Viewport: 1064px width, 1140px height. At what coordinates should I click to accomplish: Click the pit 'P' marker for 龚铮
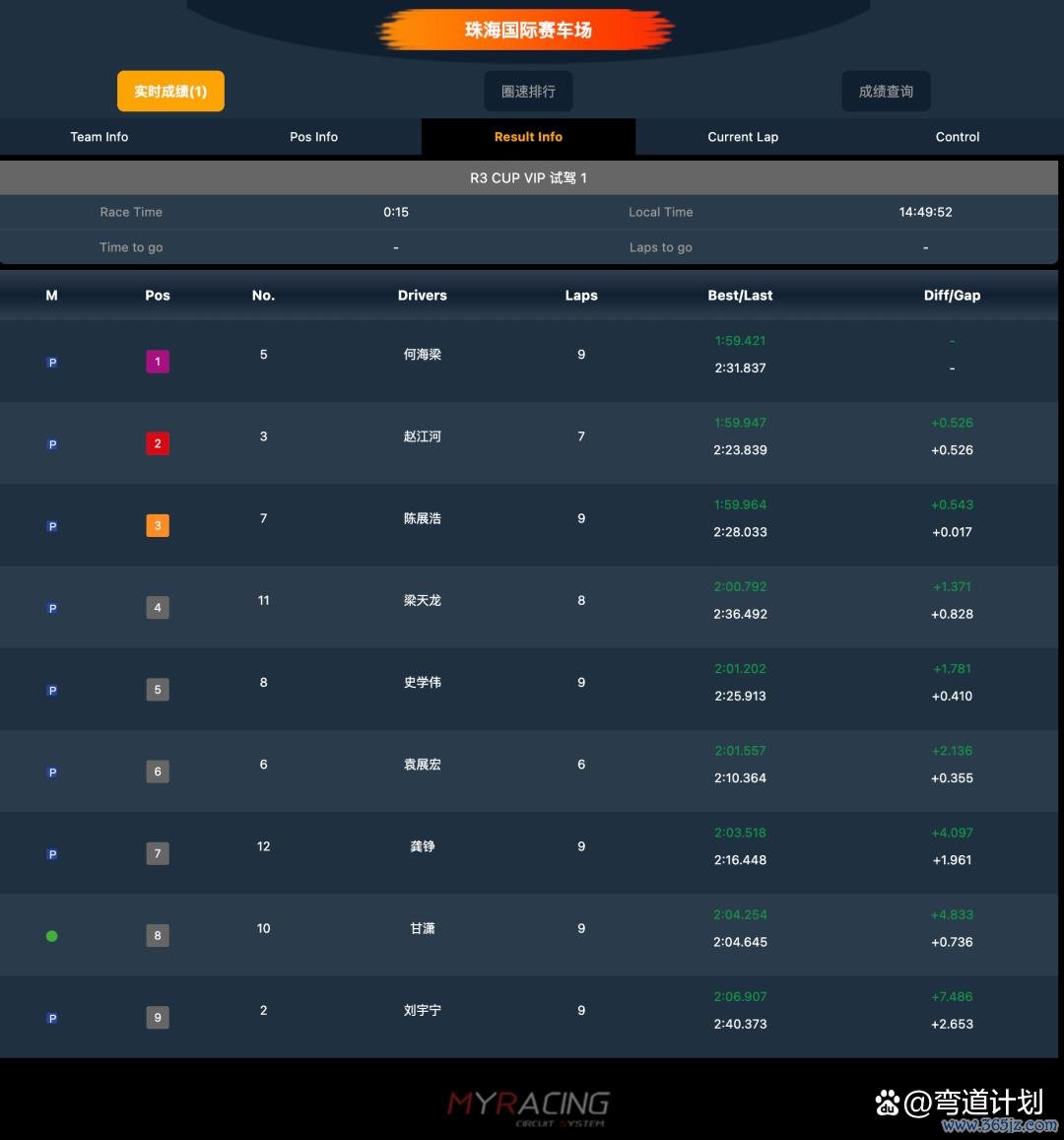pos(52,854)
